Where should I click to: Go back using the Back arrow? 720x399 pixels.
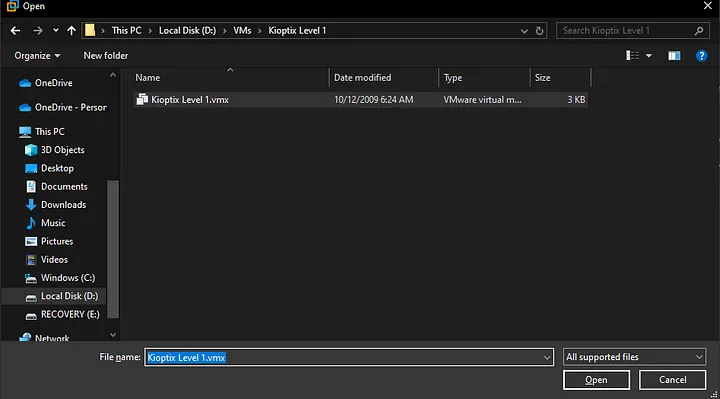15,31
